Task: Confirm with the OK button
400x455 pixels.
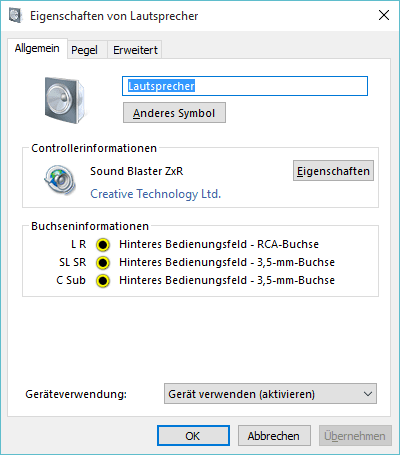Action: (x=193, y=435)
